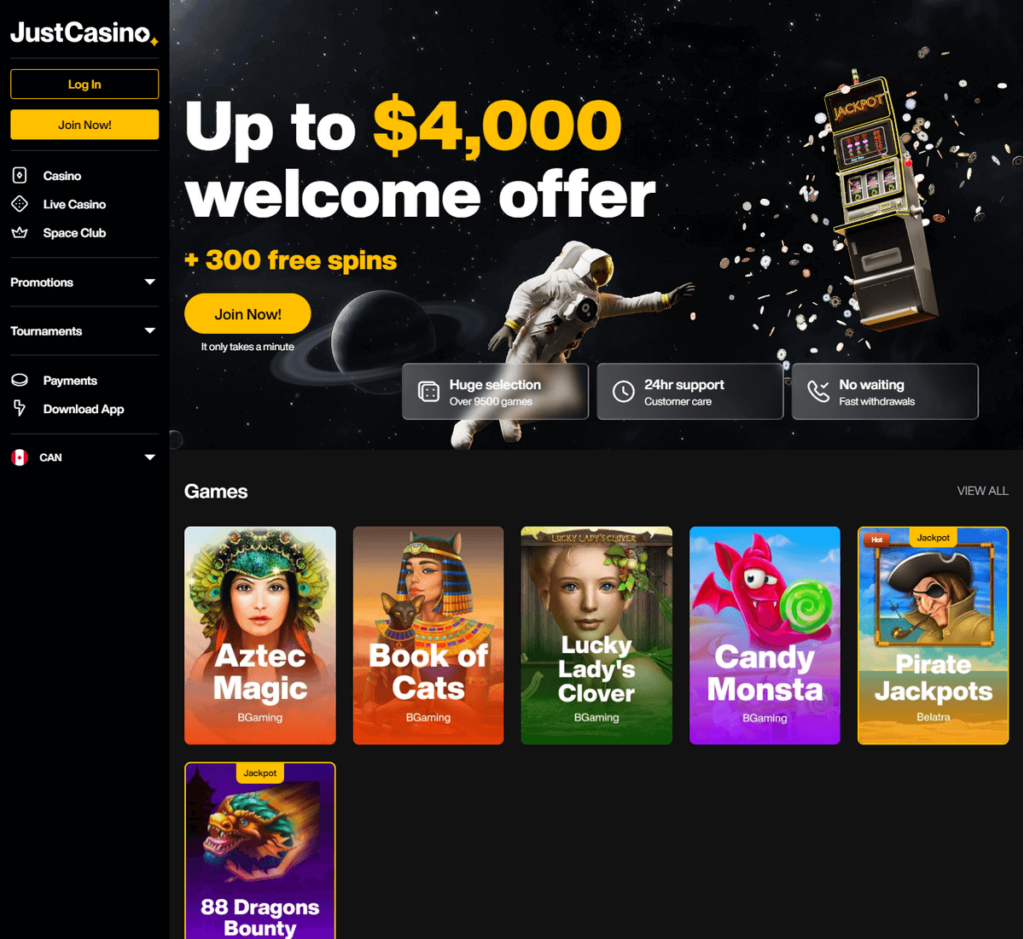Viewport: 1024px width, 939px height.
Task: Click the sidebar Join Now! button
Action: tap(84, 125)
